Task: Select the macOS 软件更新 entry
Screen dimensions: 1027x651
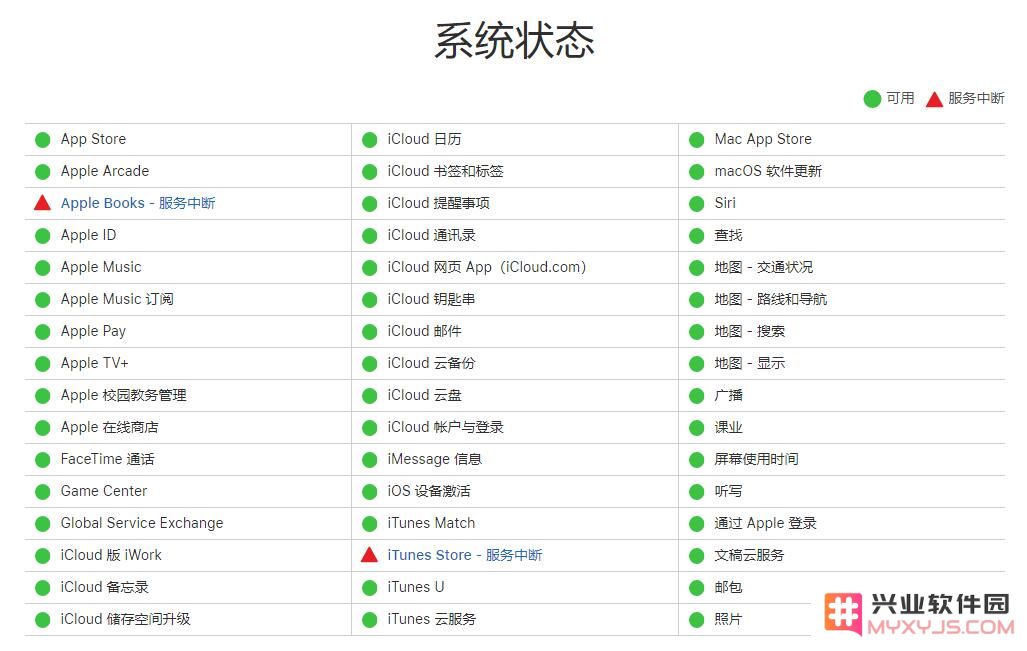Action: coord(768,171)
